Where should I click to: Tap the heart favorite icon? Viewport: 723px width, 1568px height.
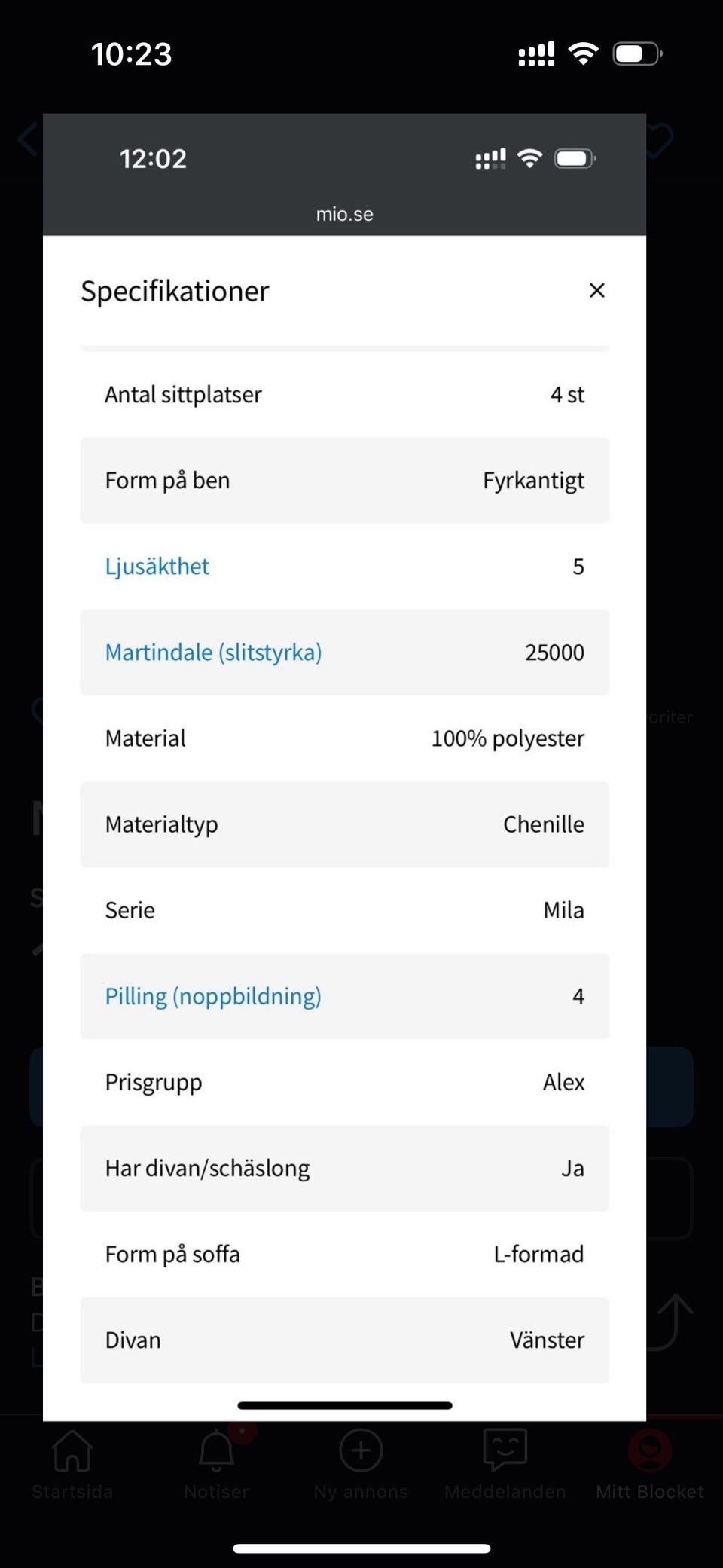pyautogui.click(x=658, y=140)
